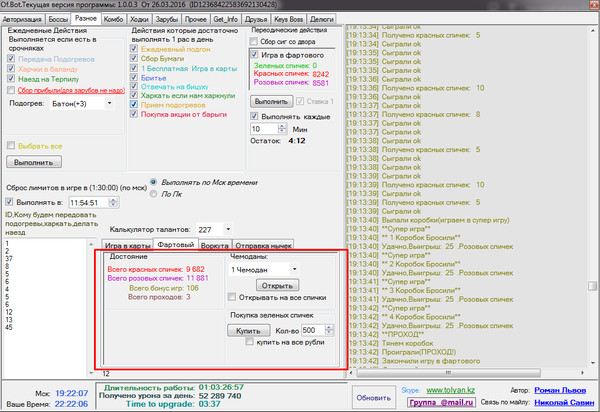Toggle the Выполнять в checkbox
600x412 pixels.
tap(10, 202)
